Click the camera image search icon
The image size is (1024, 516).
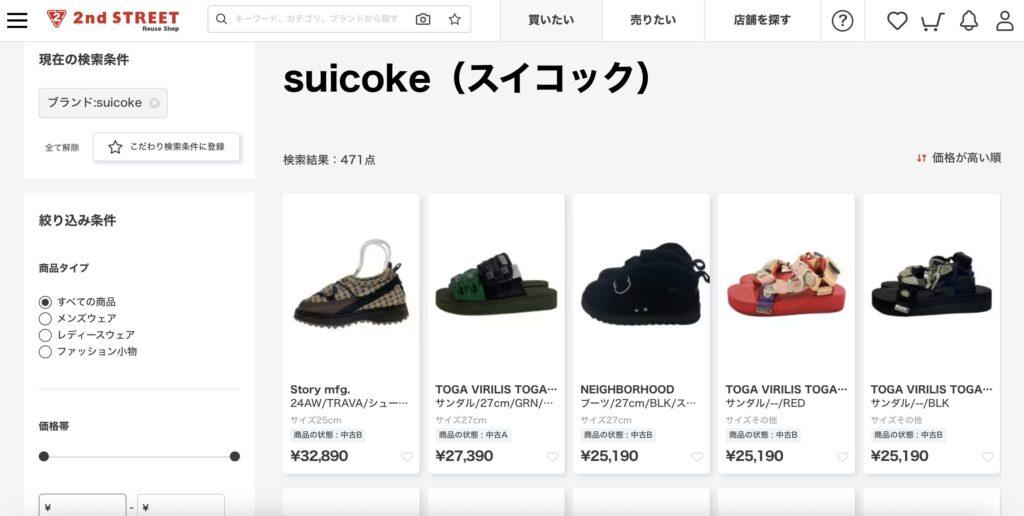pyautogui.click(x=423, y=20)
